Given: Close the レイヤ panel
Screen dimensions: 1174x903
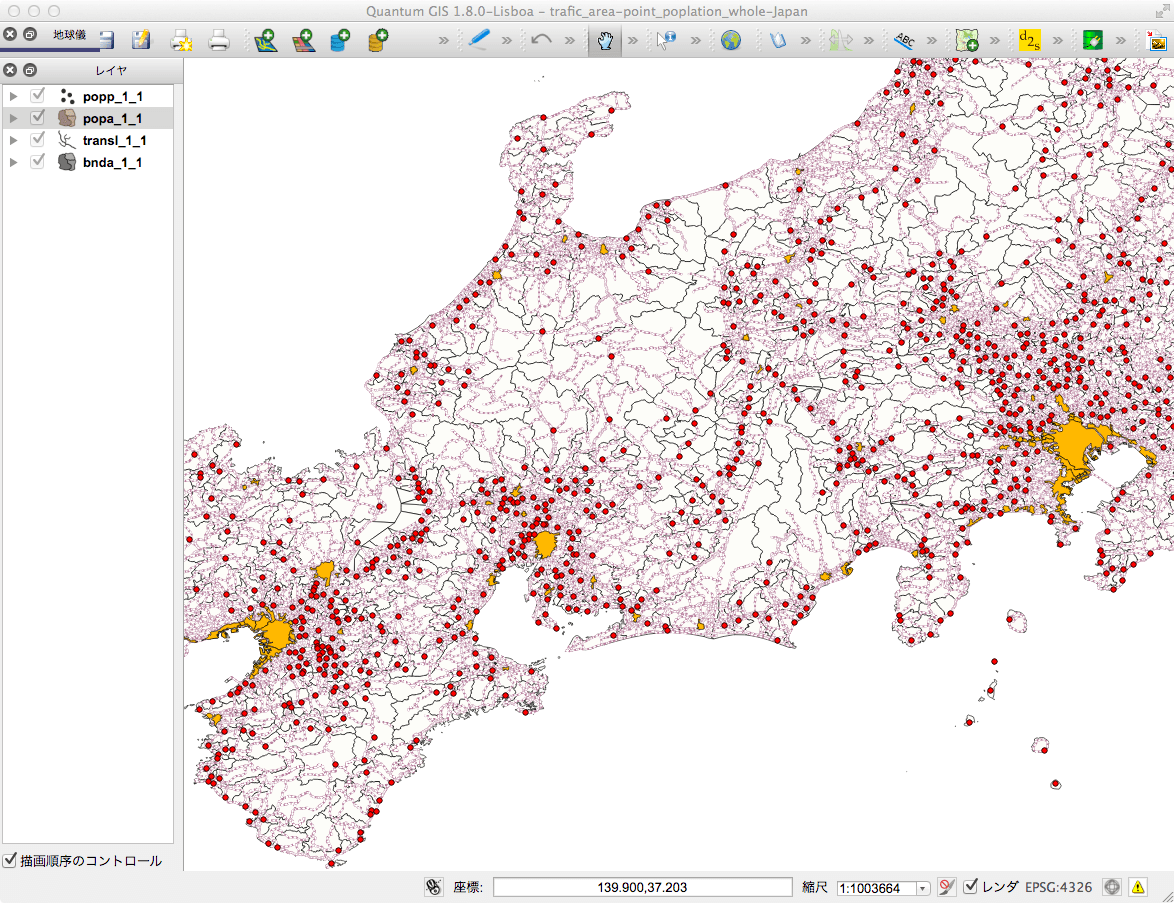Looking at the screenshot, I should (x=10, y=70).
